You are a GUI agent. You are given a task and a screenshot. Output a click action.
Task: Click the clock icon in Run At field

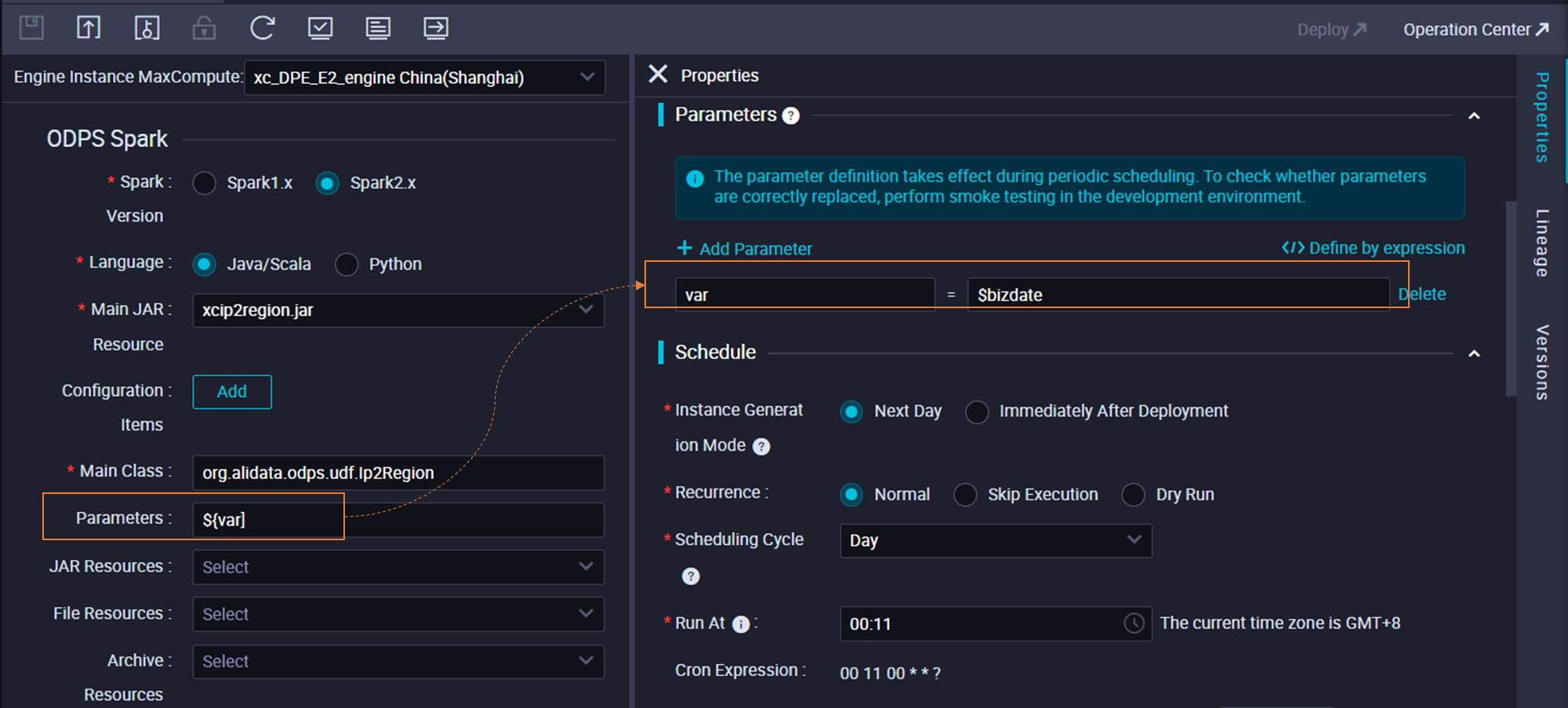[x=1134, y=623]
